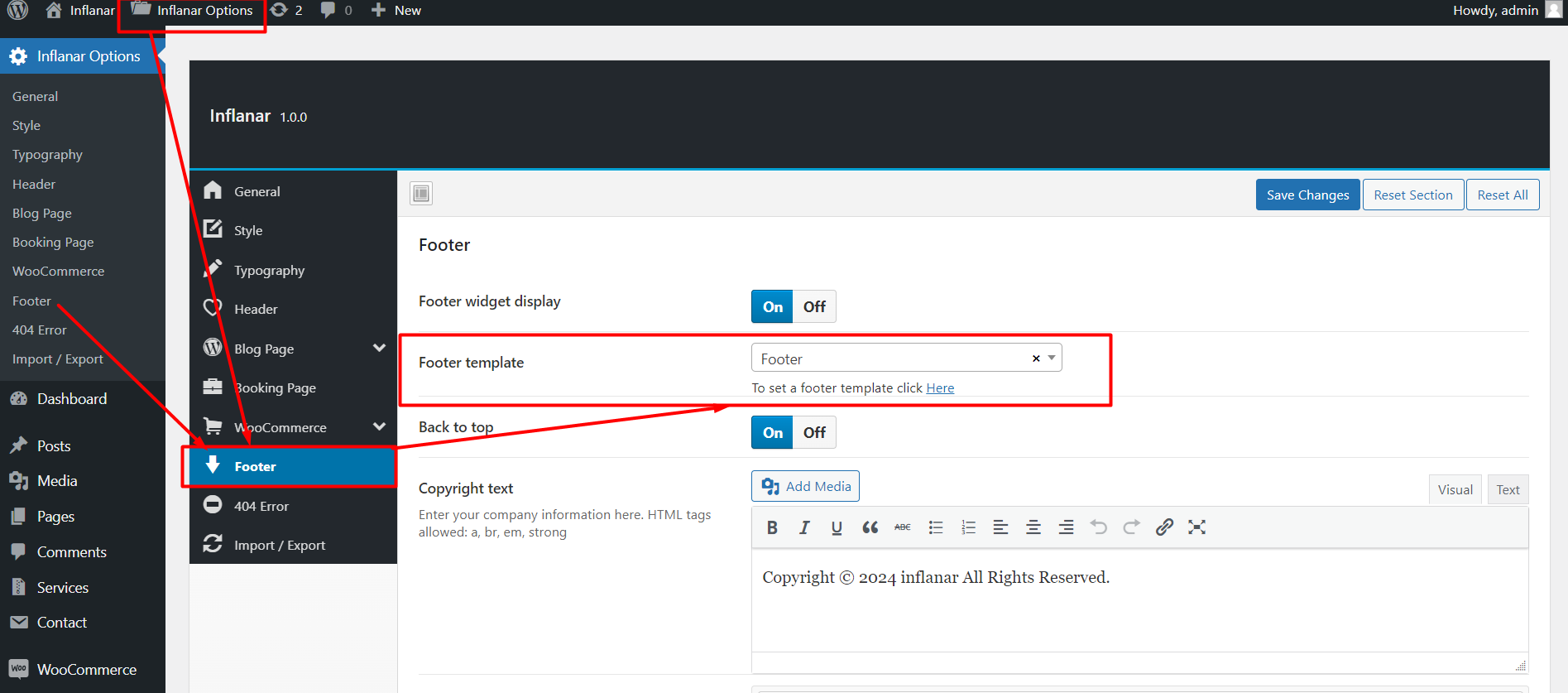Turn Back to top Off

pyautogui.click(x=814, y=432)
